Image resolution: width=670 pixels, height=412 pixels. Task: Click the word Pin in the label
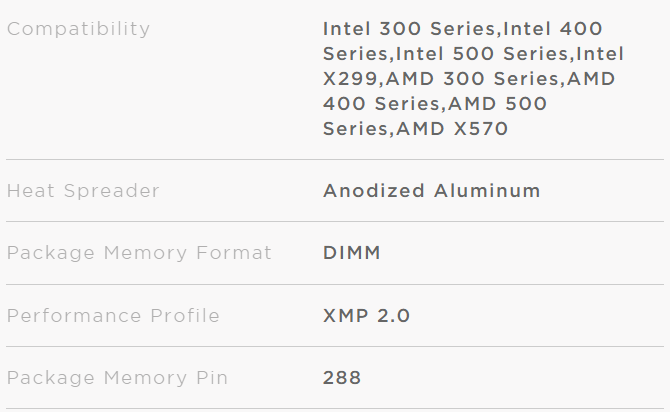212,378
